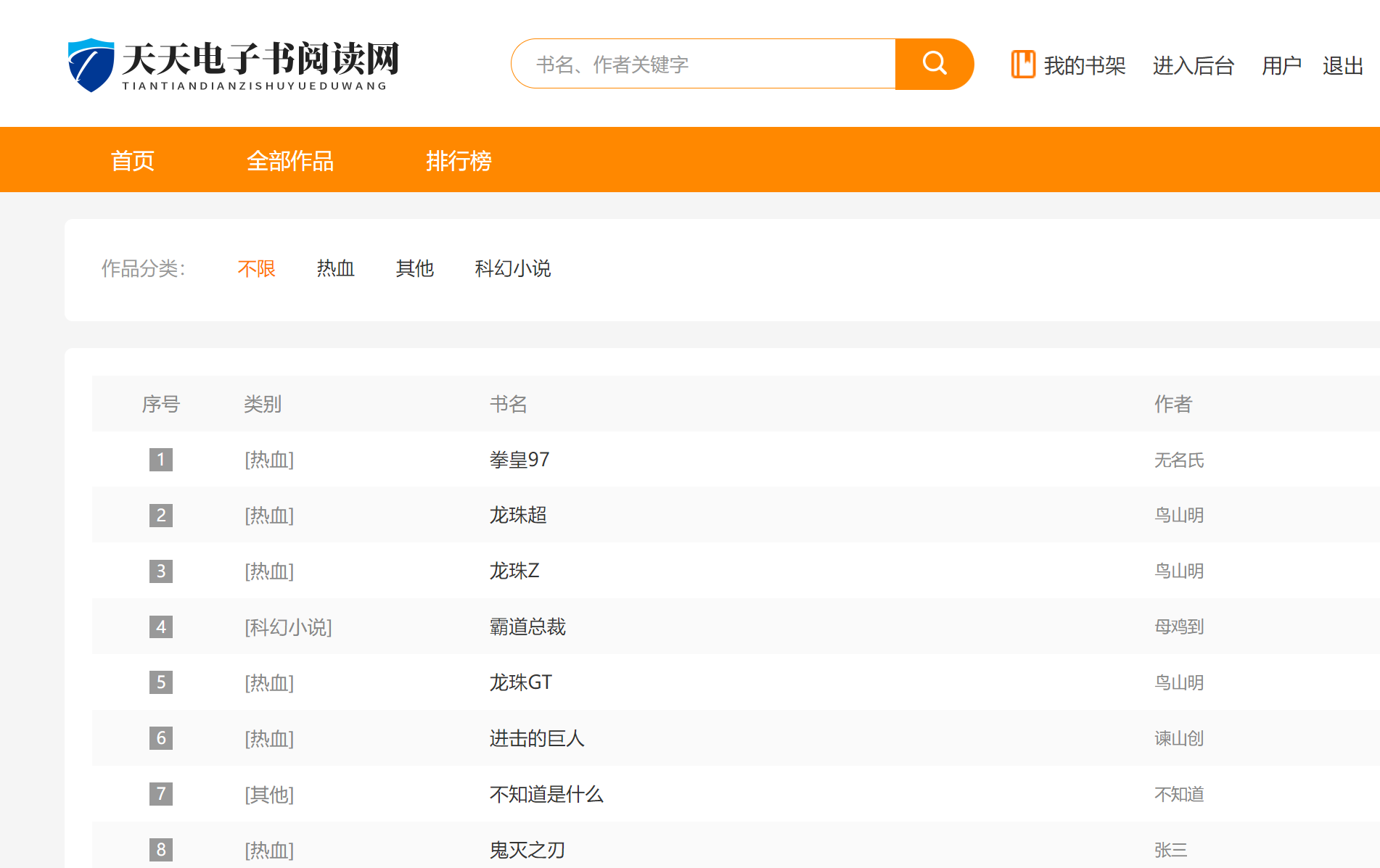Click the bookshelf icon beside 我的书架
The width and height of the screenshot is (1380, 868).
1023,65
